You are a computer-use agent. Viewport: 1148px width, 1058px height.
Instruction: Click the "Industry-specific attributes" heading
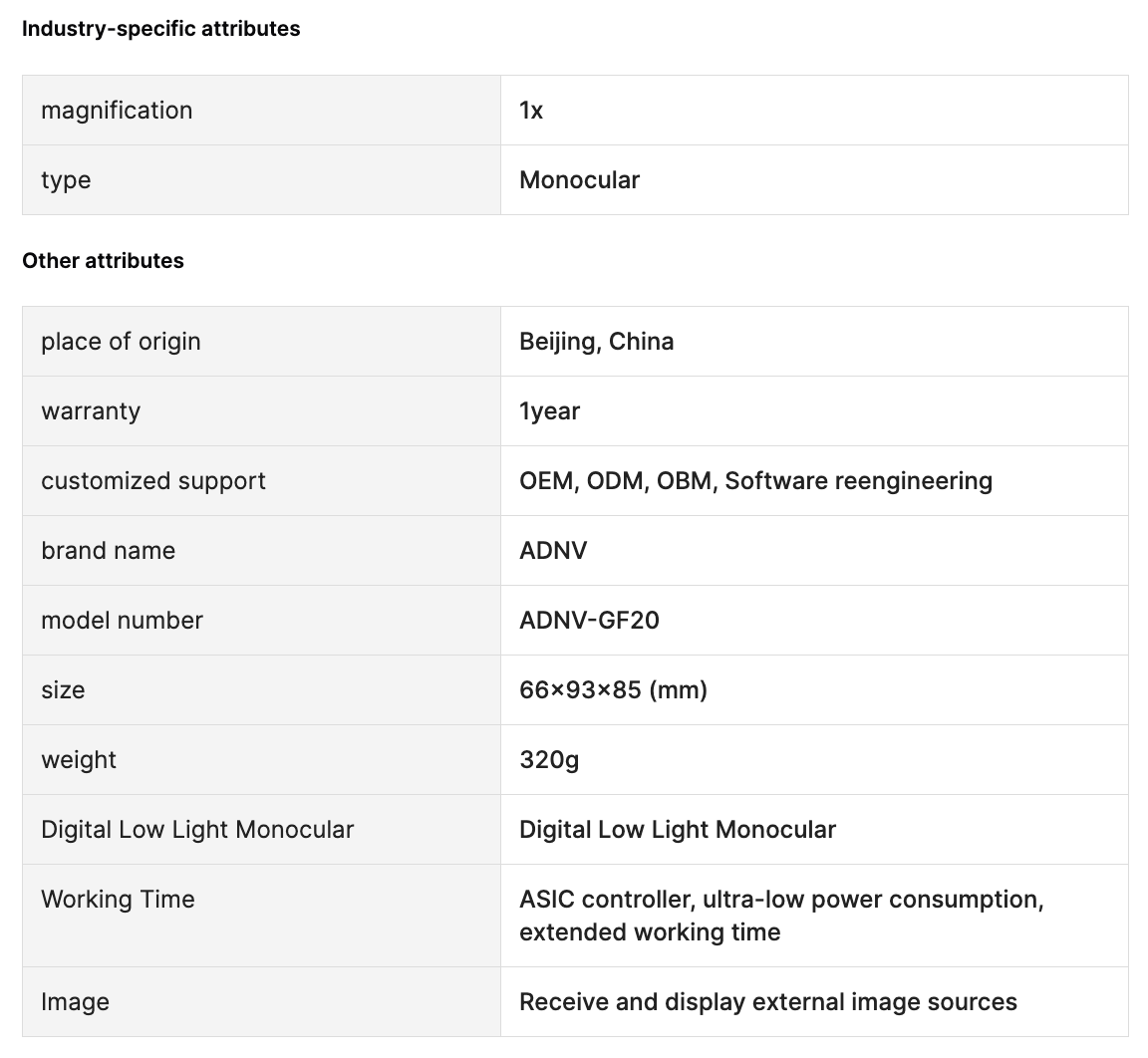[160, 29]
